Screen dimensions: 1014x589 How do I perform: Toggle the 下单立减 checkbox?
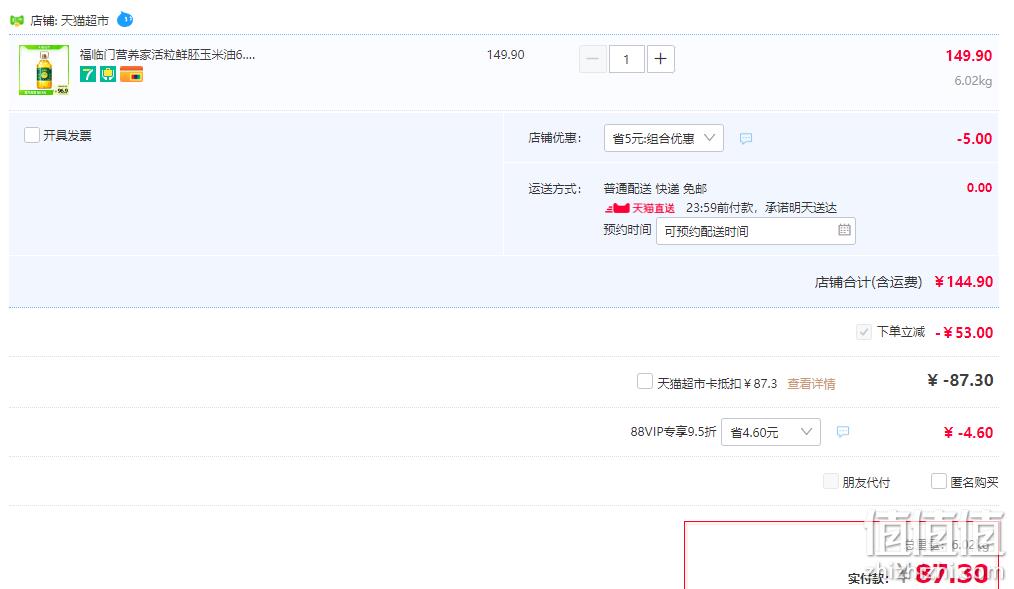click(863, 332)
